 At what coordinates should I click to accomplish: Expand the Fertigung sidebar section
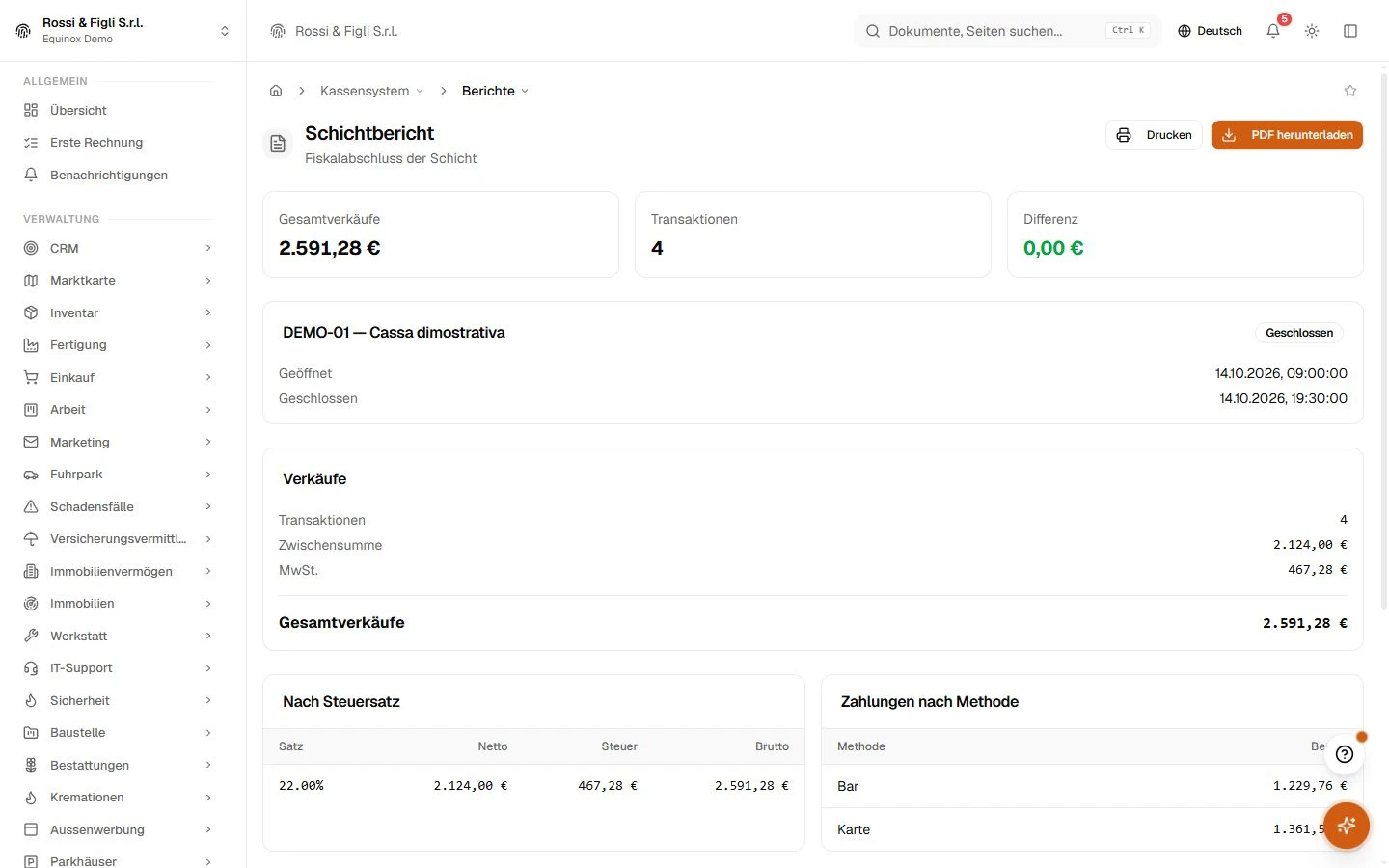coord(118,345)
